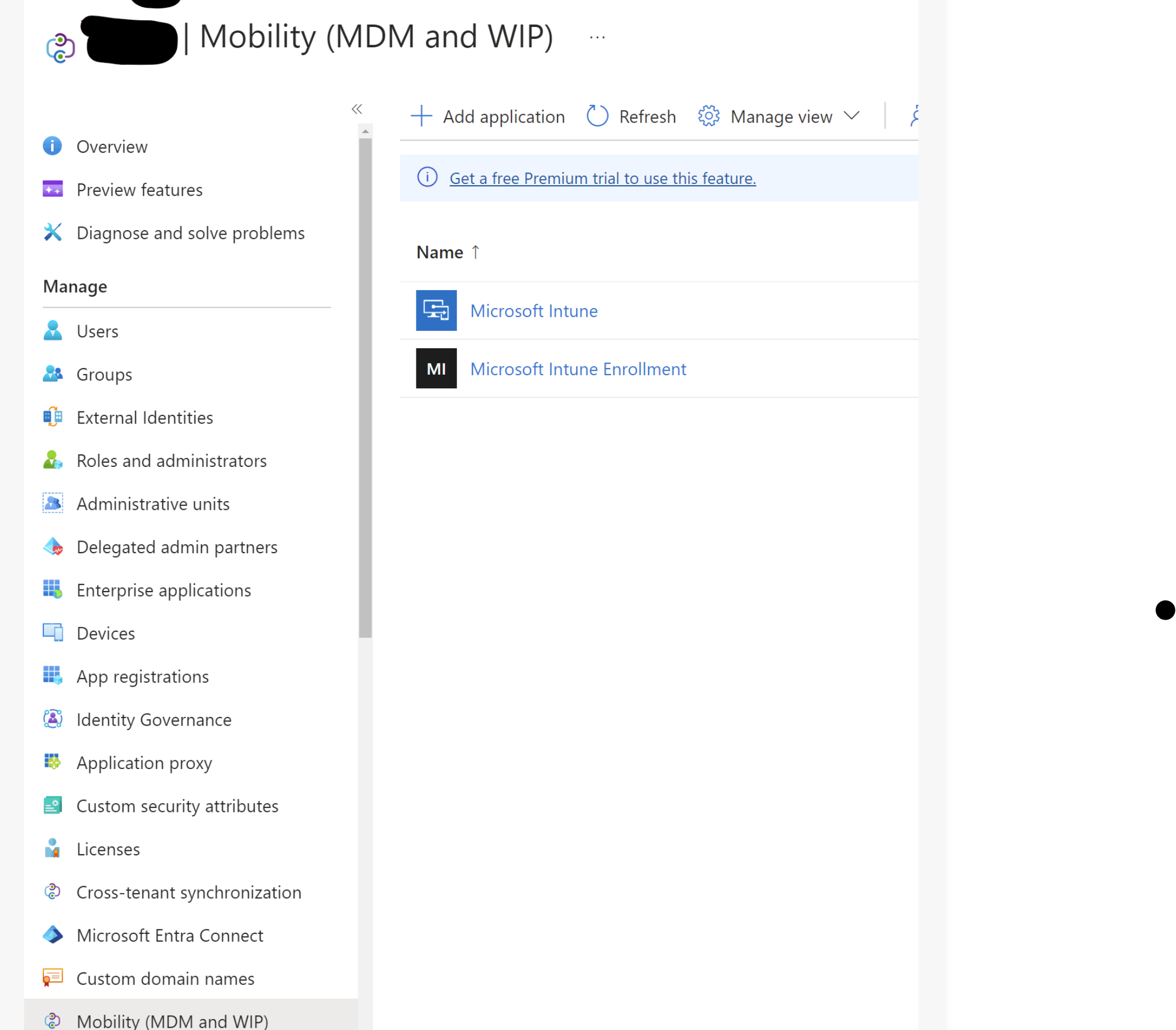
Task: Open the free Premium trial link
Action: click(x=603, y=177)
